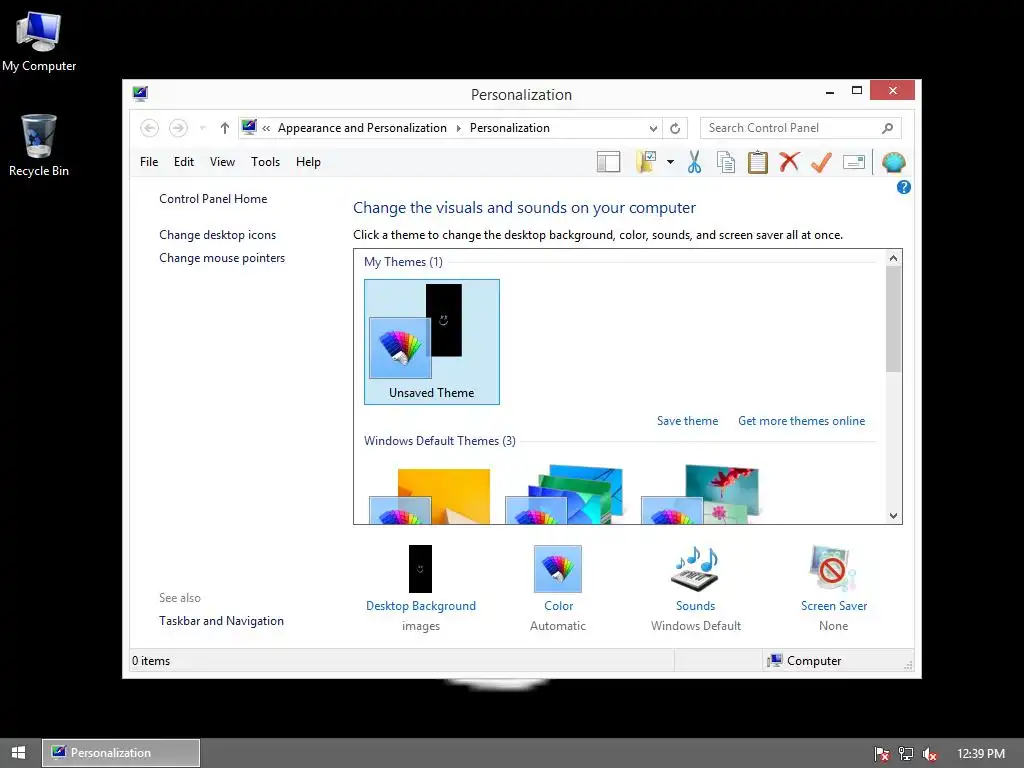Click the Personalization location icon in address bar

click(x=249, y=127)
